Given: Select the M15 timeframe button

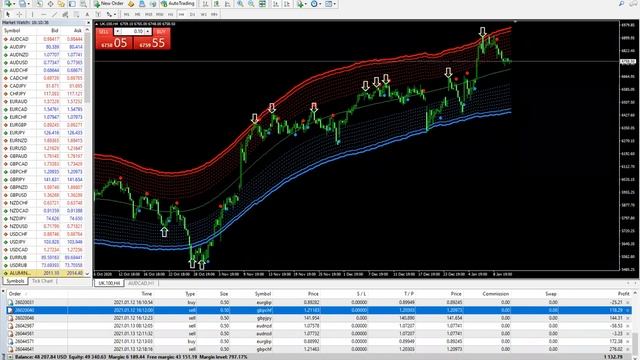Looking at the screenshot, I should click(149, 14).
